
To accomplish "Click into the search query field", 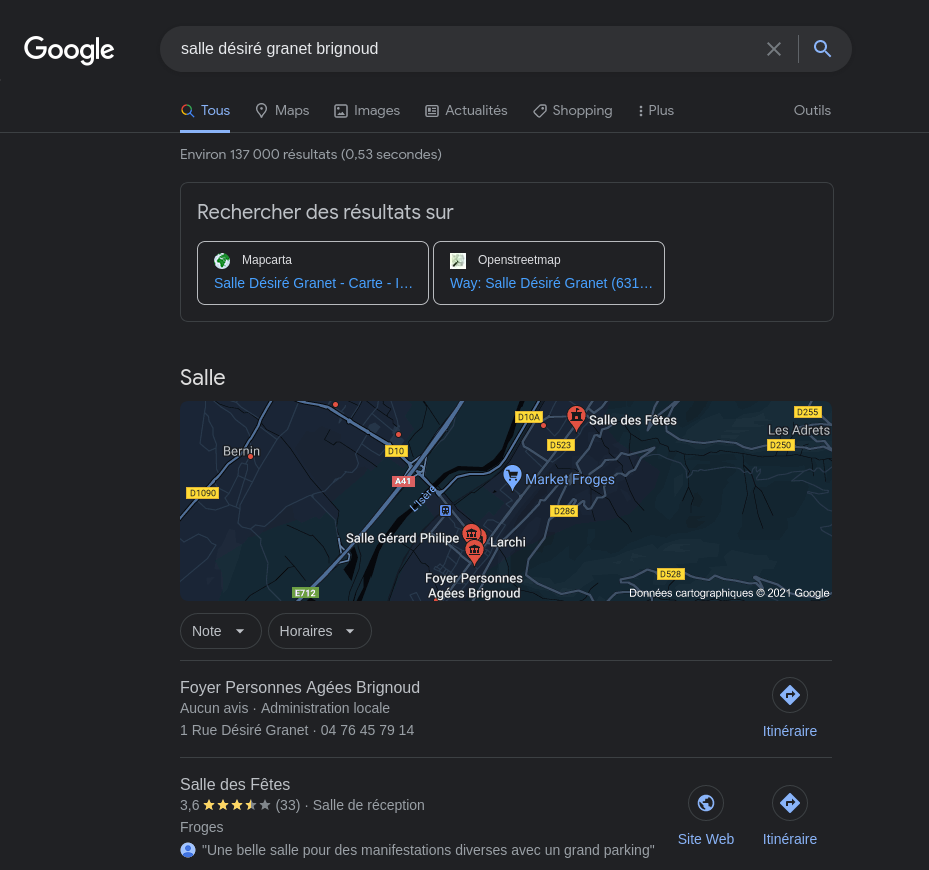I will [x=462, y=49].
